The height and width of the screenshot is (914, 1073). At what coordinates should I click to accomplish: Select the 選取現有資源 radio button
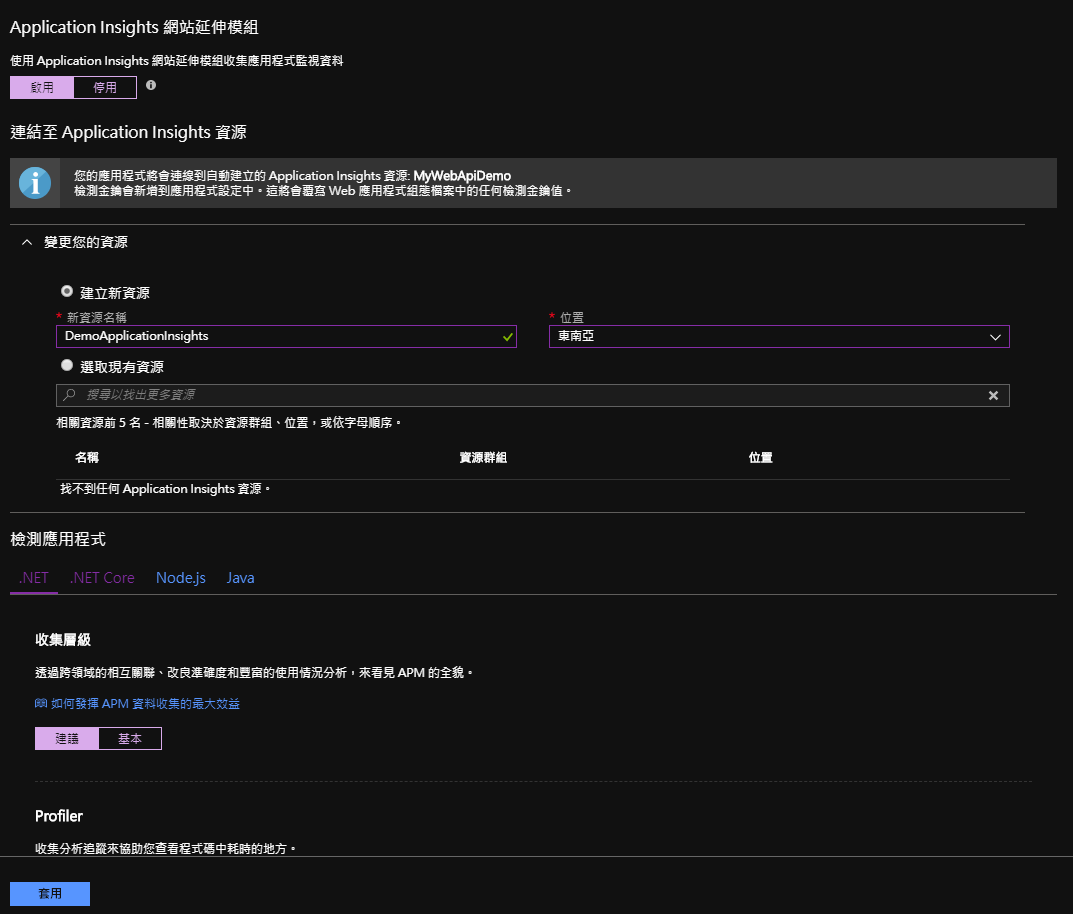pyautogui.click(x=67, y=366)
